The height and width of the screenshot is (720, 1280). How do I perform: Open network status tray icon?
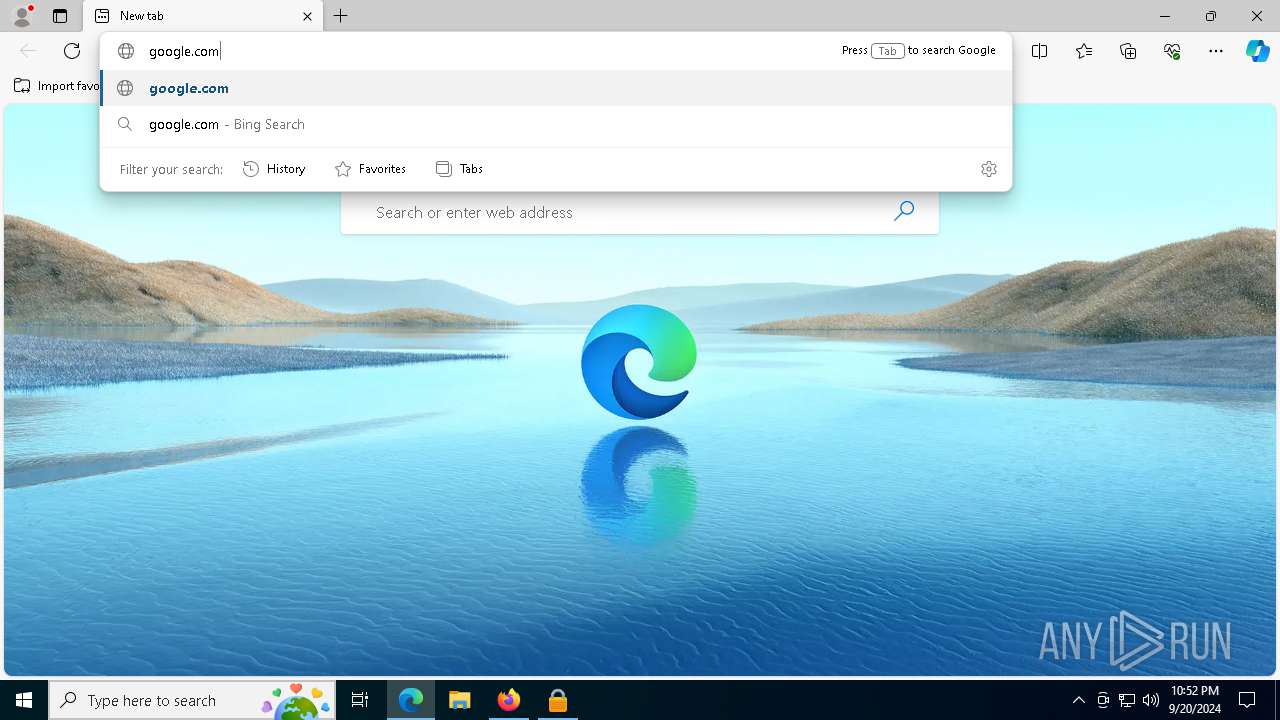[x=1127, y=700]
